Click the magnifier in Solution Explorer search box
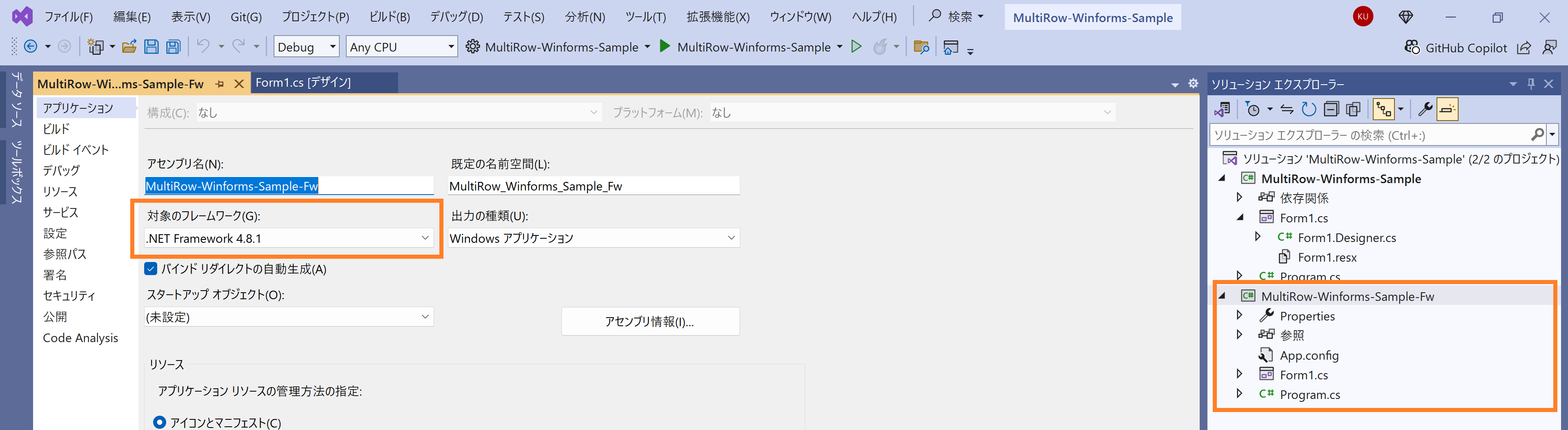Viewport: 1568px width, 430px height. click(x=1537, y=134)
